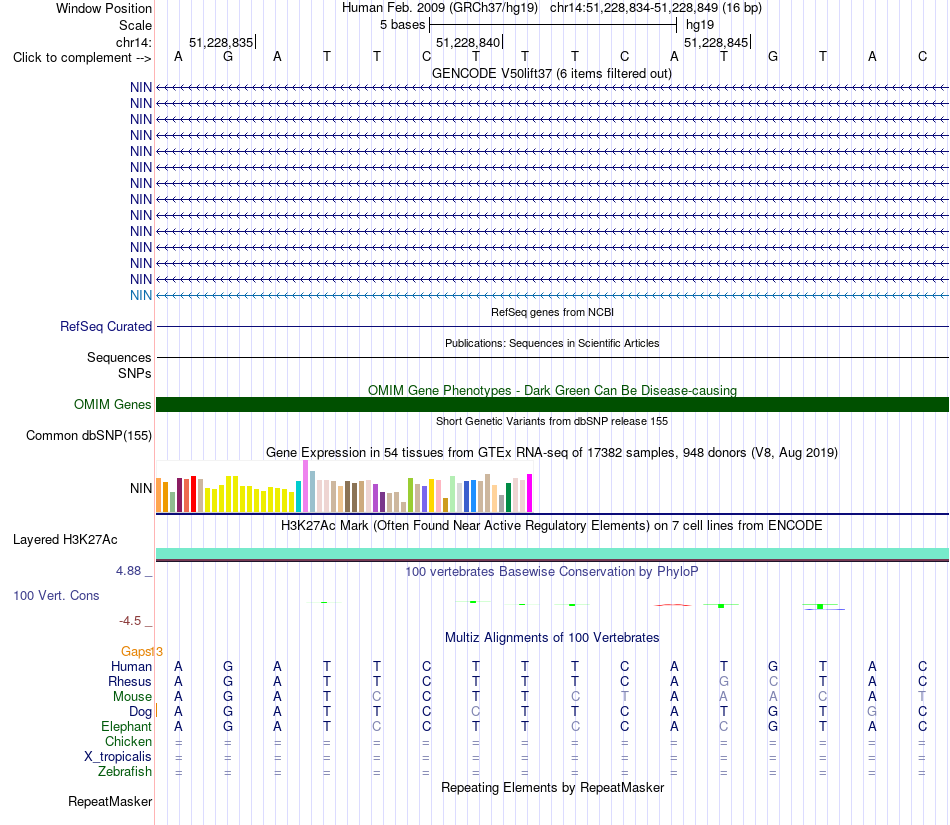Click the magenta last bar in GTEx chart
Image resolution: width=950 pixels, height=825 pixels.
click(x=530, y=493)
